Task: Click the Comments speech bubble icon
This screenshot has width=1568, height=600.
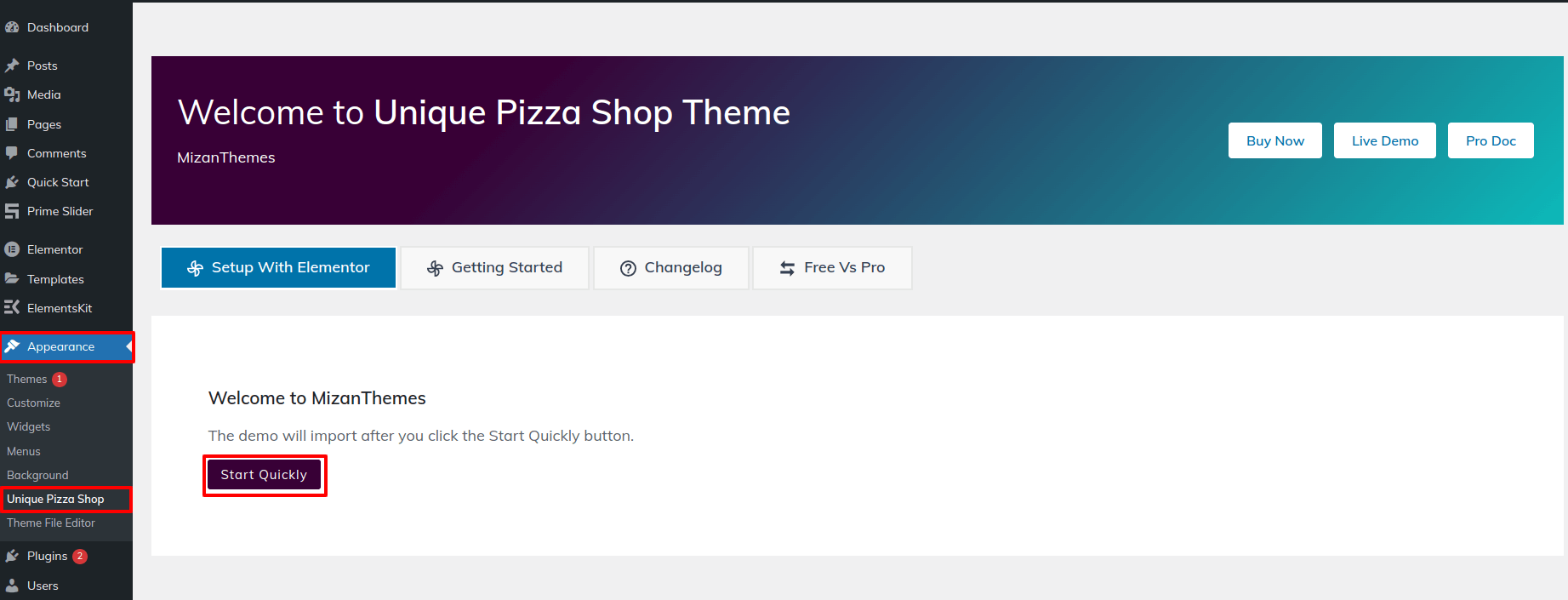Action: [x=12, y=153]
